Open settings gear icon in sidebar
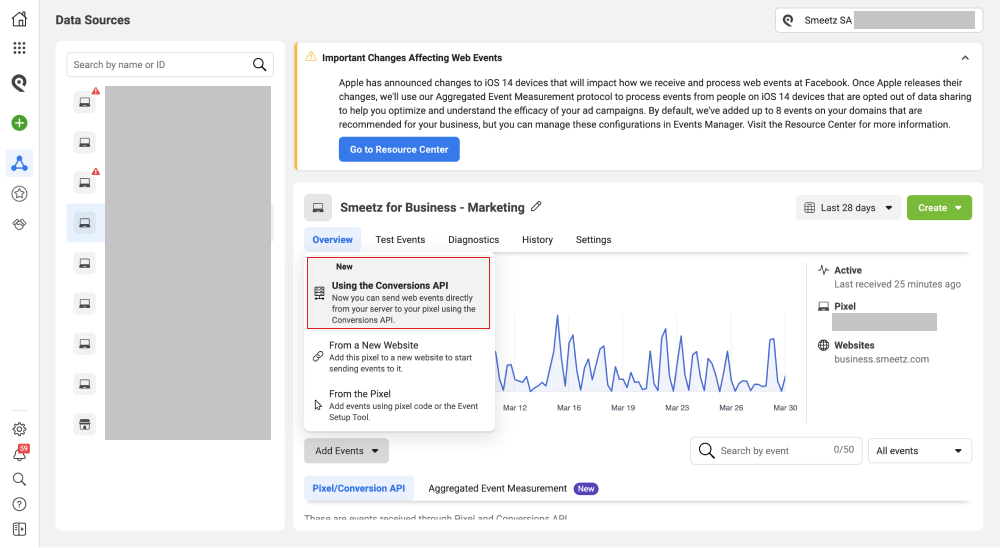The image size is (1000, 548). (19, 429)
